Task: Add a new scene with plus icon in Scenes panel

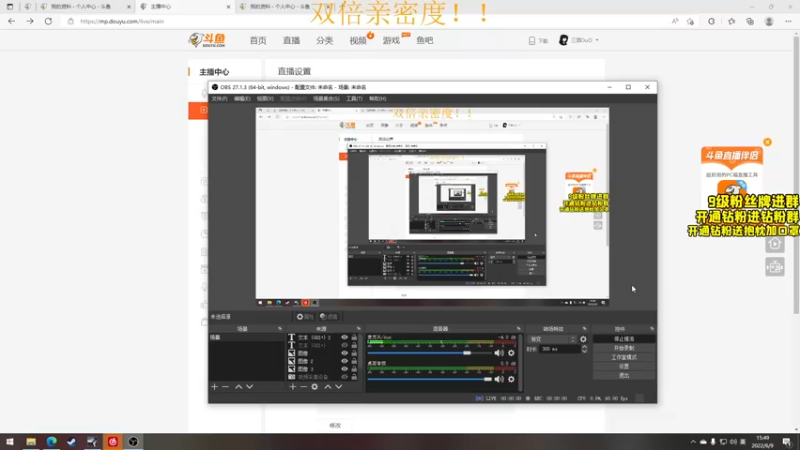Action: 214,387
